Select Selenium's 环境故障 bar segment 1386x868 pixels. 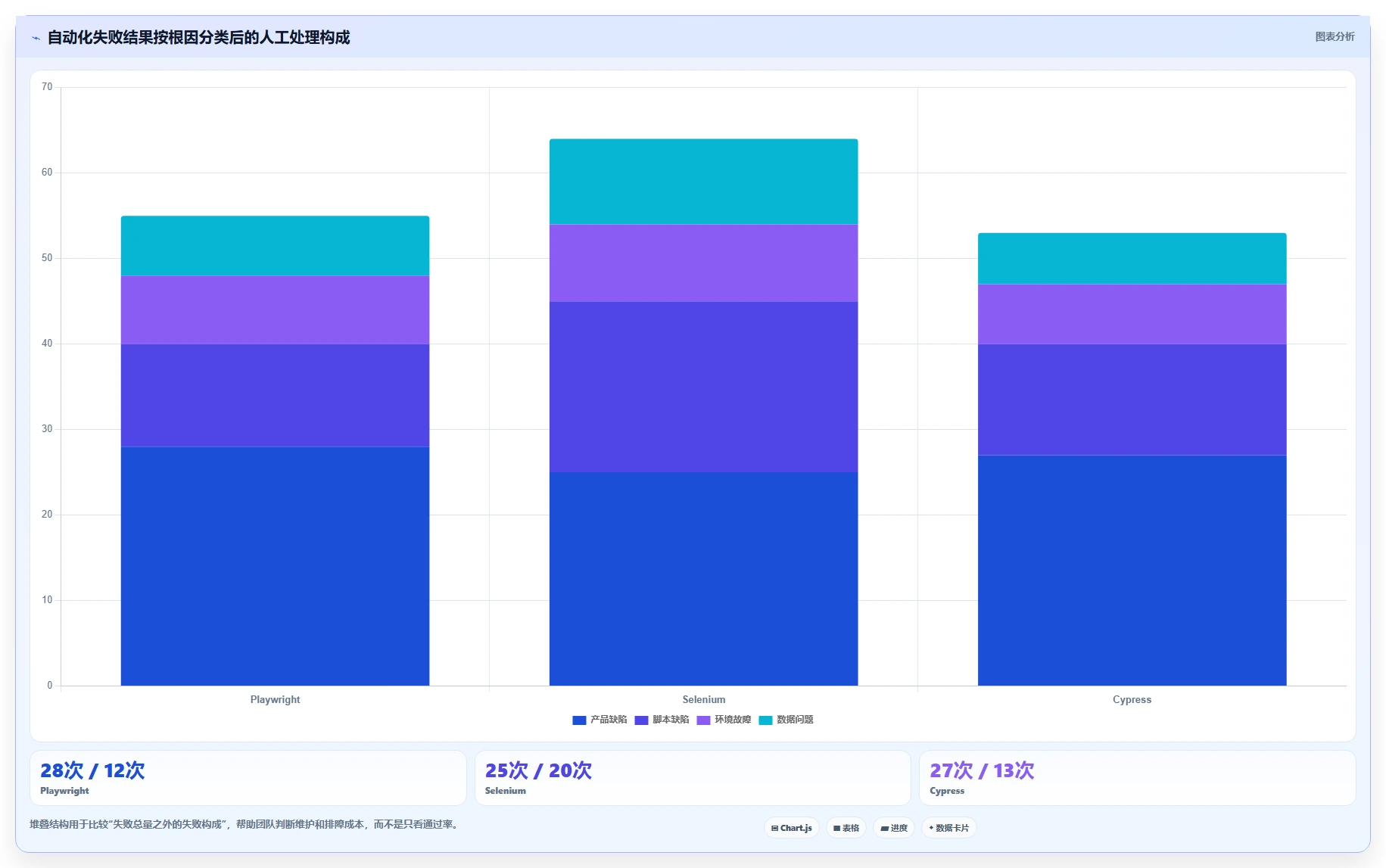[703, 263]
